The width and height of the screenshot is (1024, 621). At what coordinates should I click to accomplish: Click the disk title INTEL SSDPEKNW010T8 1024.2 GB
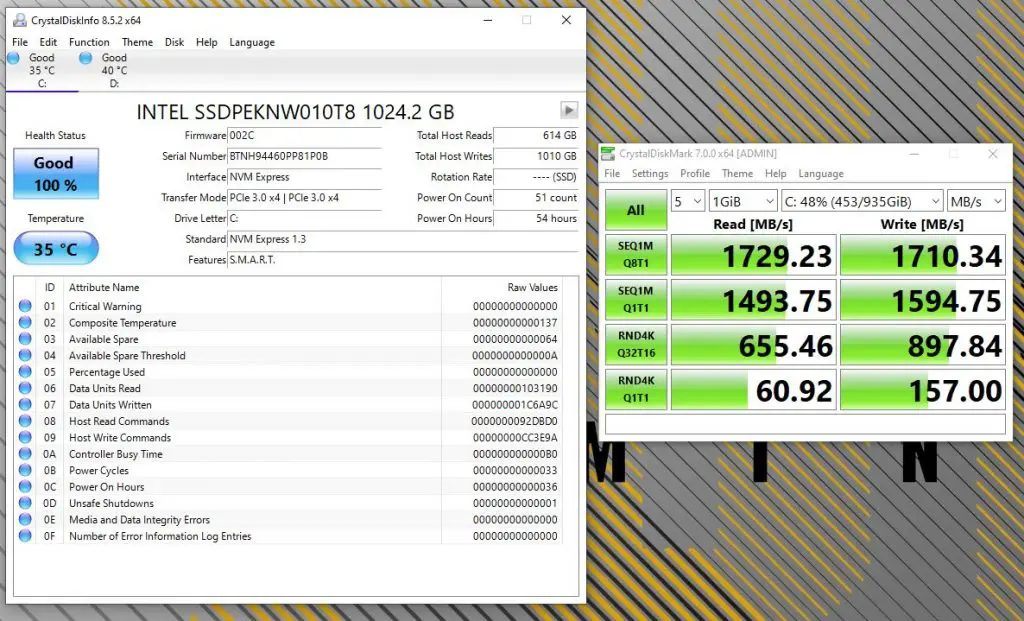(295, 112)
